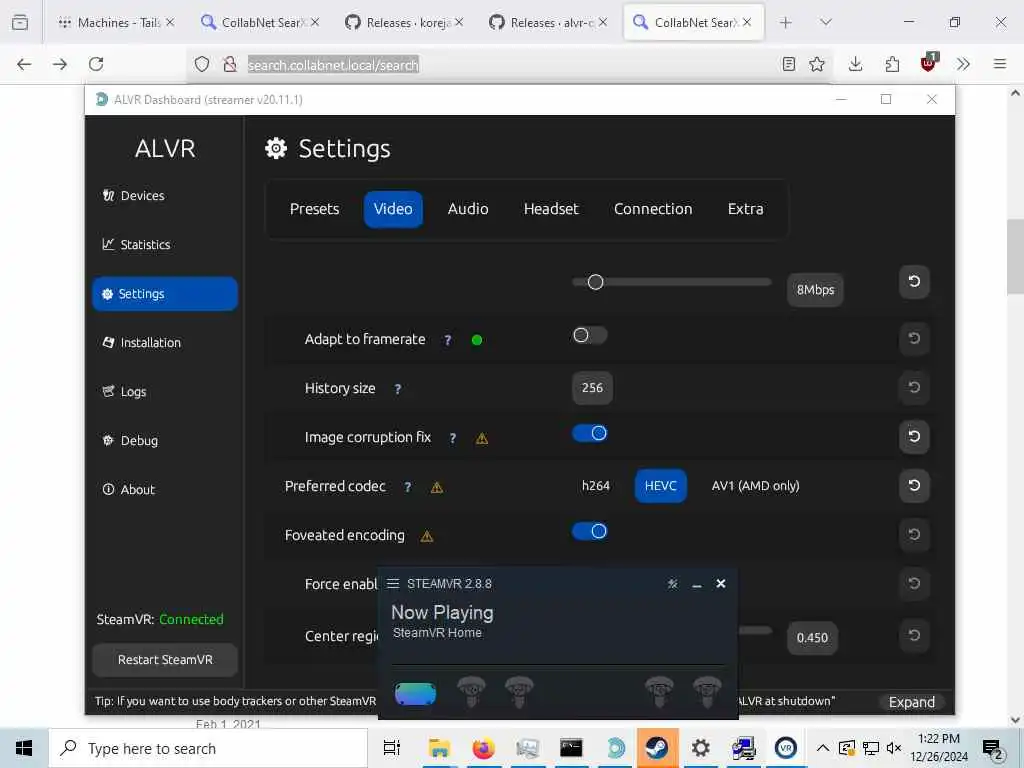The width and height of the screenshot is (1024, 768).
Task: Show hidden system tray icons
Action: tap(823, 748)
